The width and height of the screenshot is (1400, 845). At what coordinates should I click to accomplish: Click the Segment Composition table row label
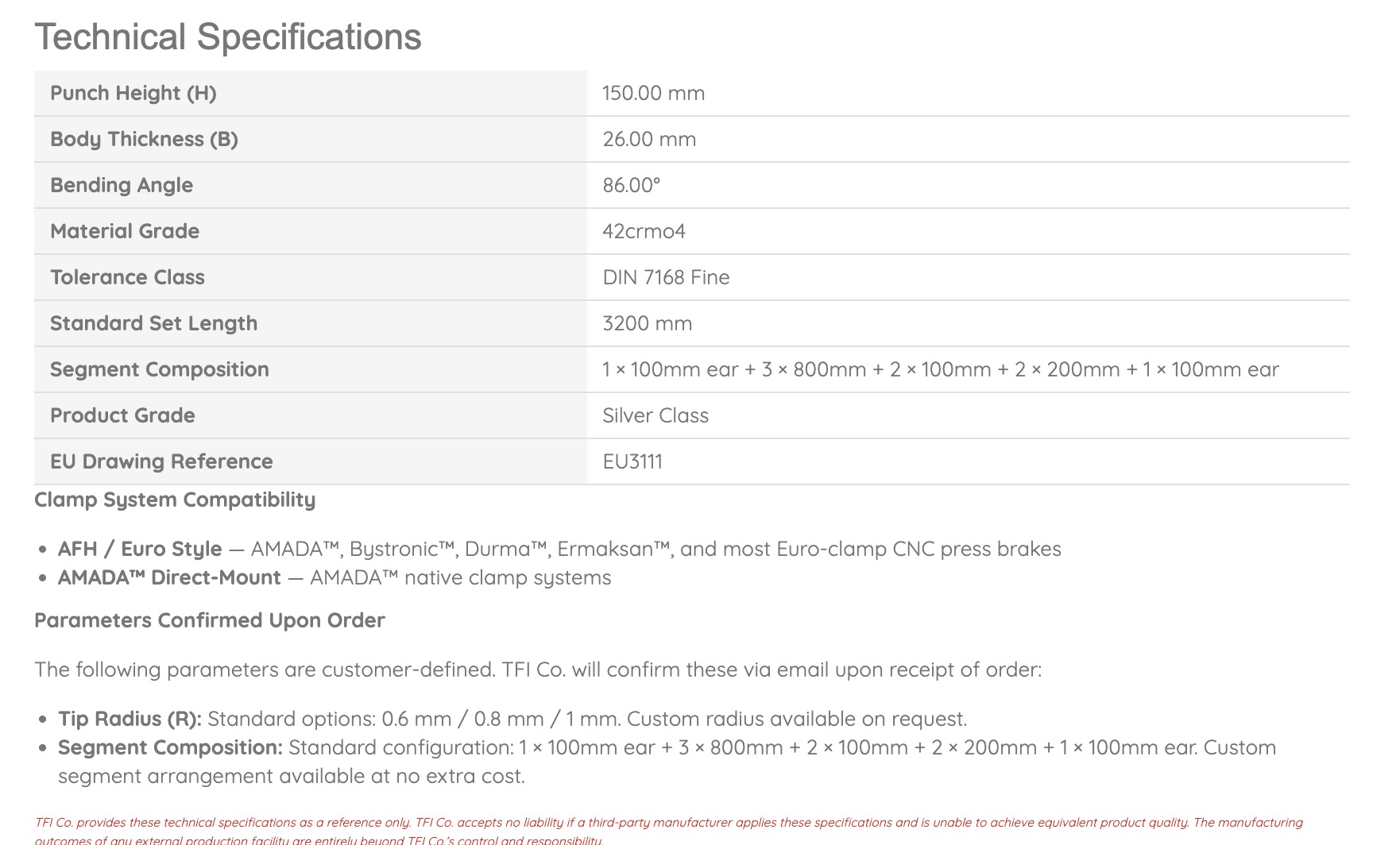point(159,369)
